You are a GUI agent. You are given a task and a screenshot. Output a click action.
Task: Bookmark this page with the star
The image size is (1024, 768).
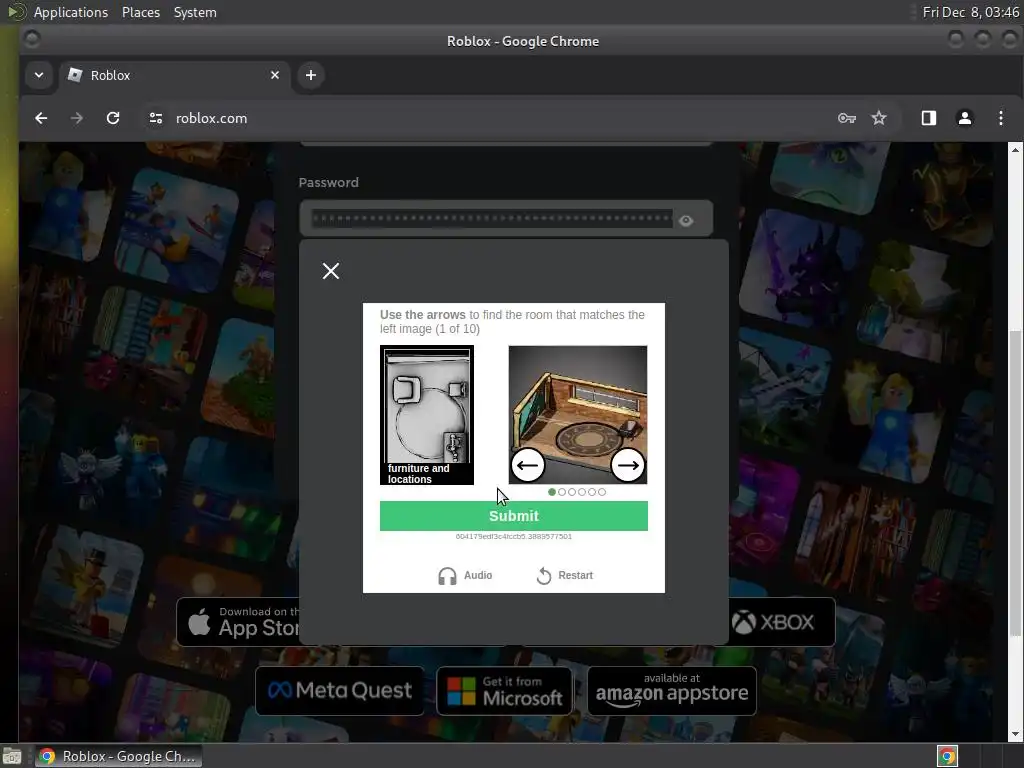[879, 118]
